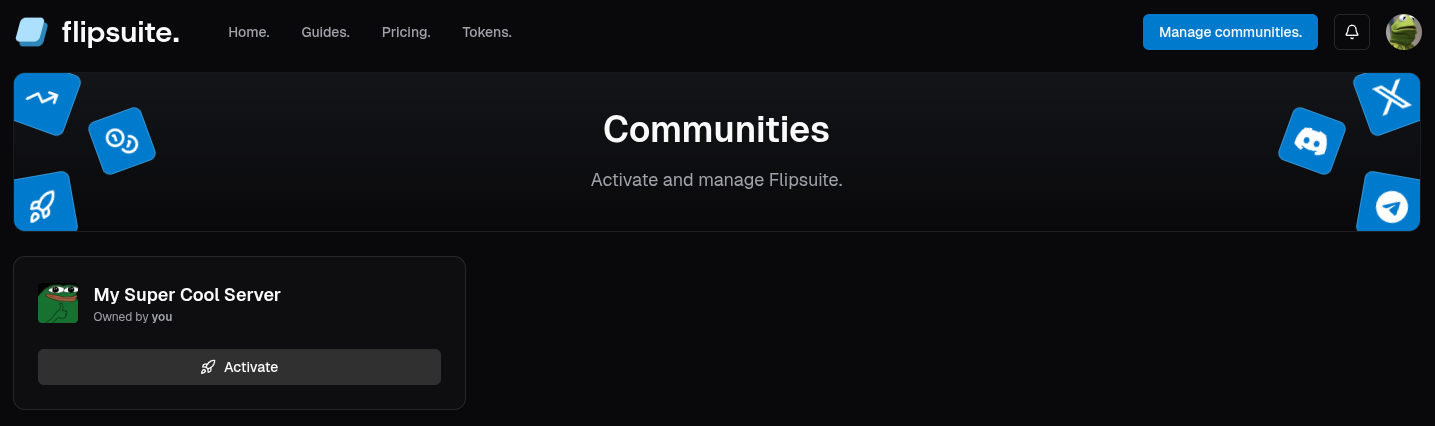1435x426 pixels.
Task: Click the Telegram paper plane tile
Action: point(1390,204)
